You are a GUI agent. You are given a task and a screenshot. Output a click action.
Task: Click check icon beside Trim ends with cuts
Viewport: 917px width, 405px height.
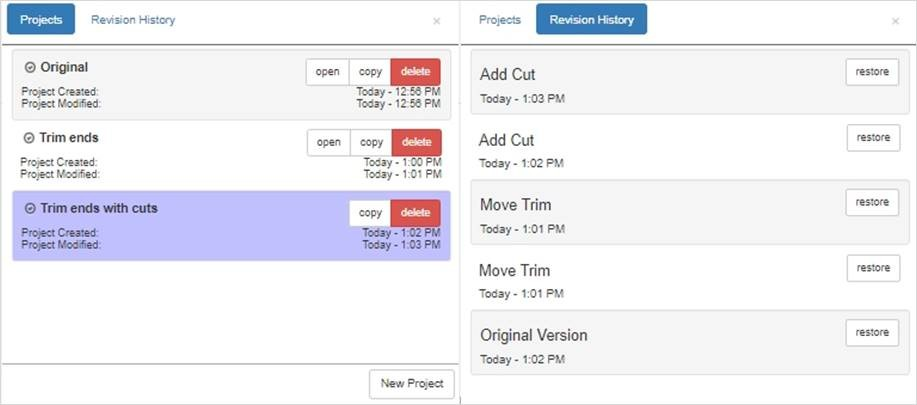30,209
